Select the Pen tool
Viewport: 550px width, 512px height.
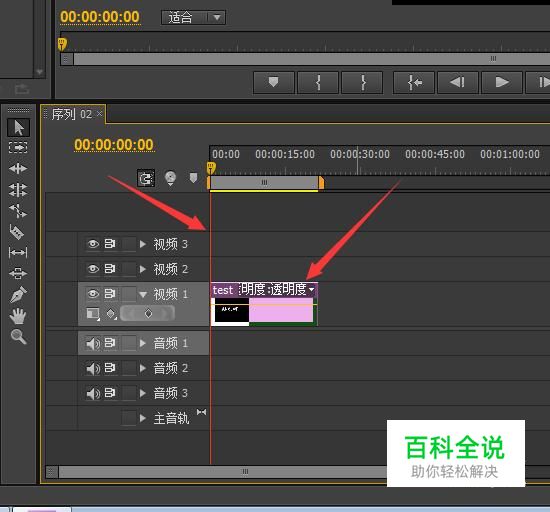(x=18, y=295)
